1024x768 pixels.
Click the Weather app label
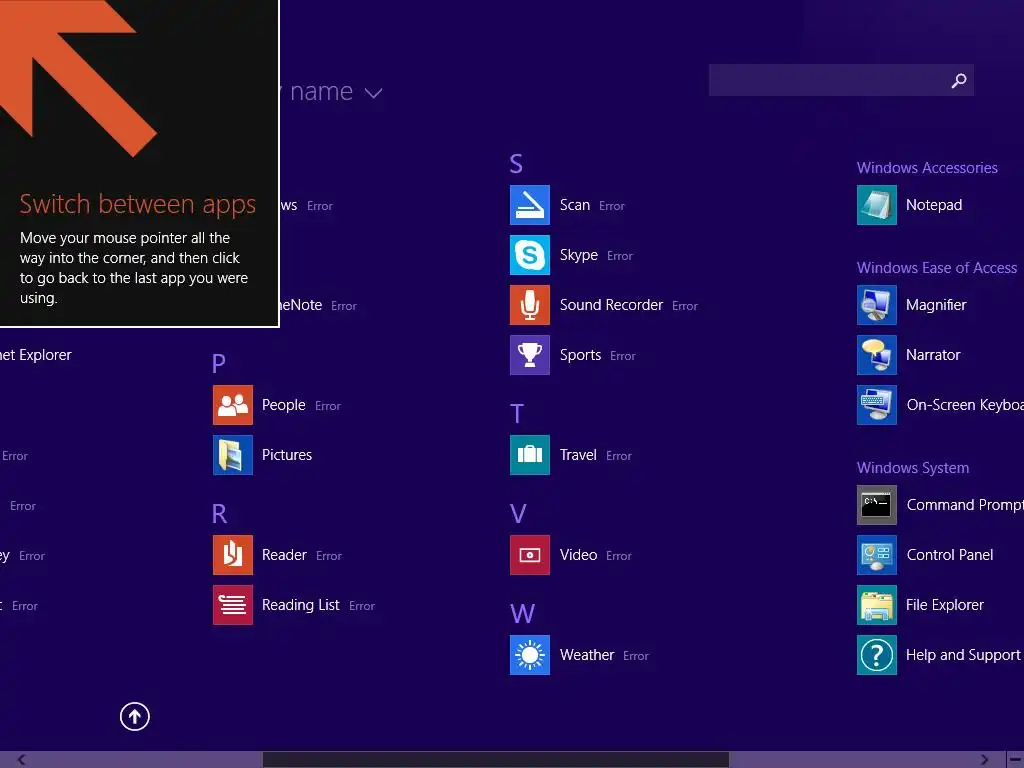tap(587, 655)
